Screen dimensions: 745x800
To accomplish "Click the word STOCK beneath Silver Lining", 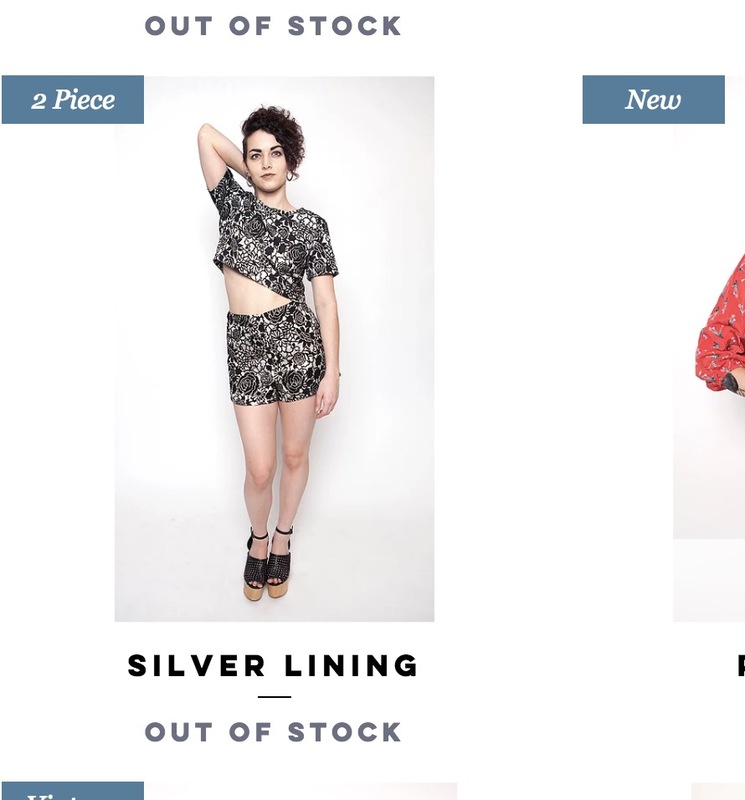I will click(344, 732).
